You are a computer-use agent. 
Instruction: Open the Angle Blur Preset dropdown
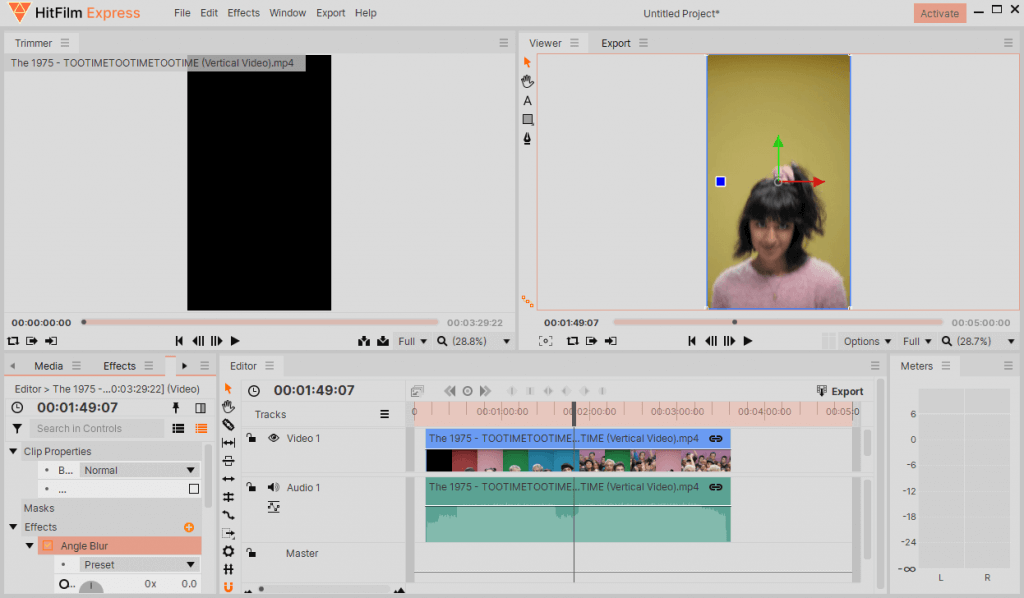(x=139, y=565)
